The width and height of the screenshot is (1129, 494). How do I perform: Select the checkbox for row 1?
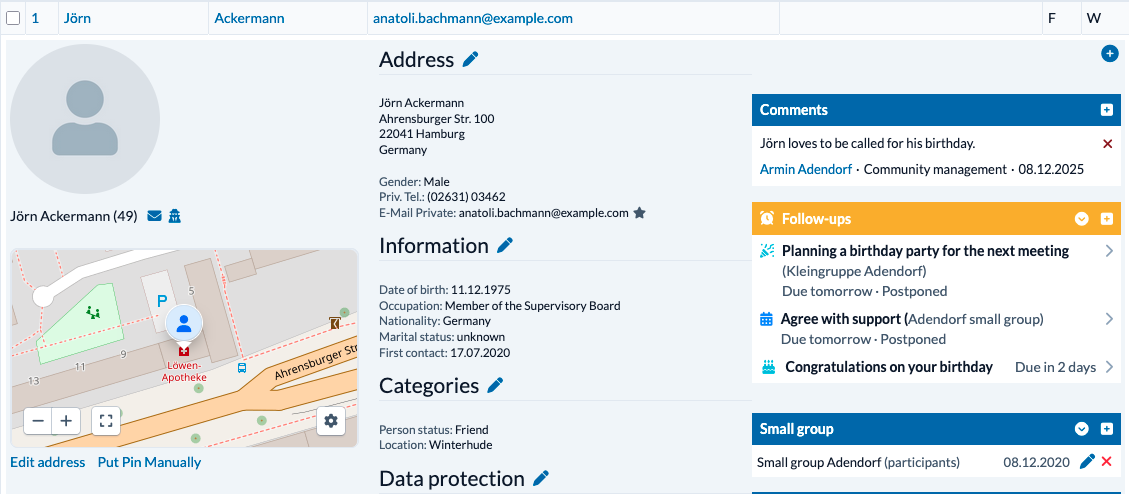coord(13,18)
